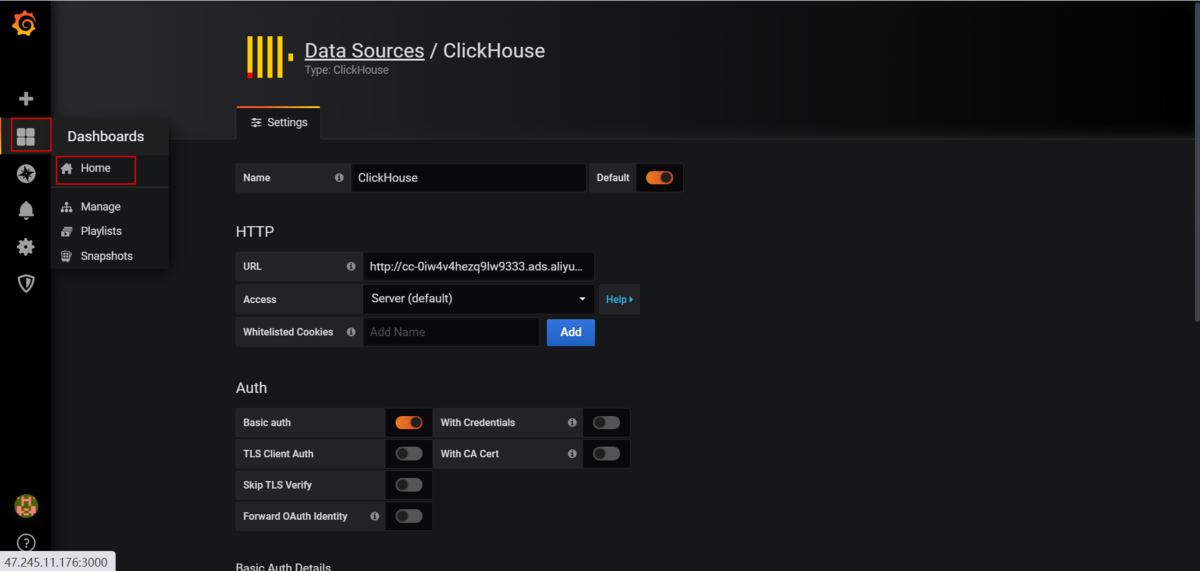Image resolution: width=1200 pixels, height=571 pixels.
Task: Click the Add button for whitelisted cookies
Action: click(x=571, y=332)
